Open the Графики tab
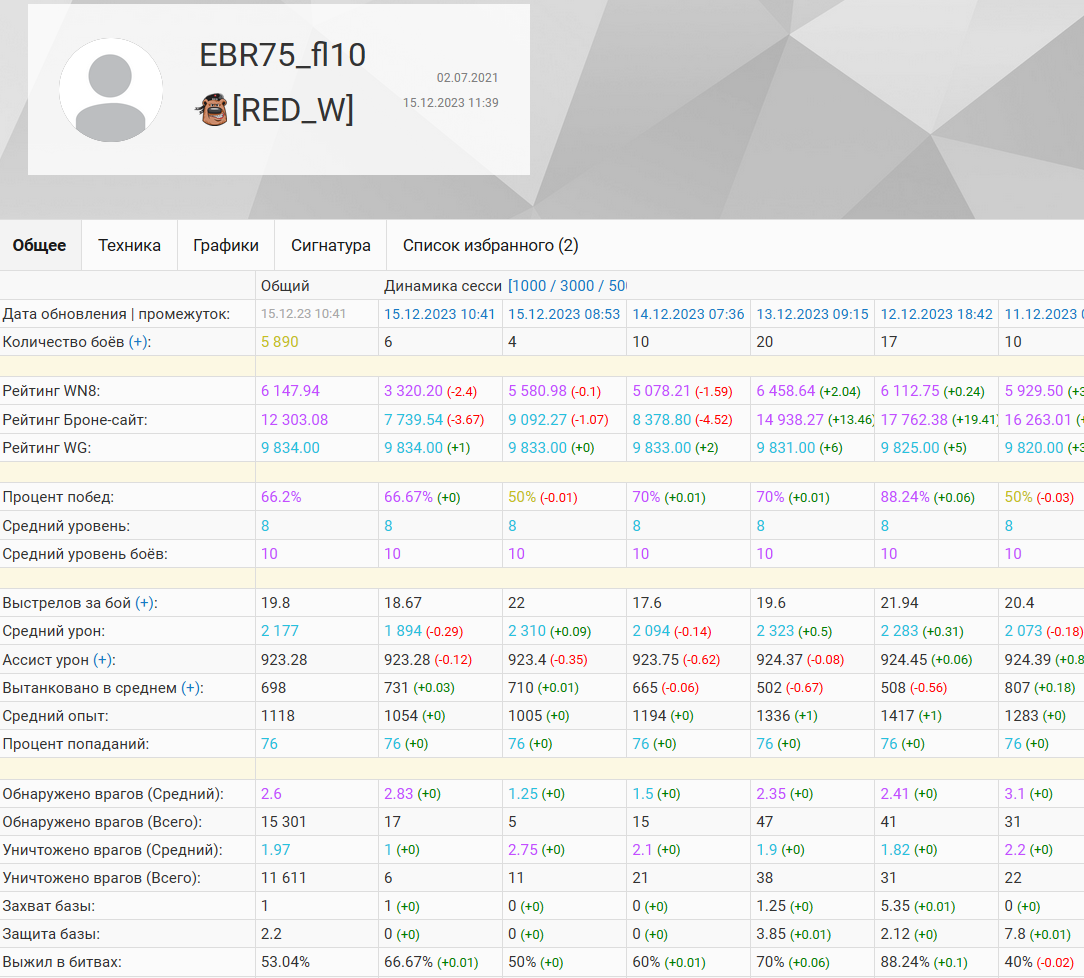1084x978 pixels. [x=226, y=245]
